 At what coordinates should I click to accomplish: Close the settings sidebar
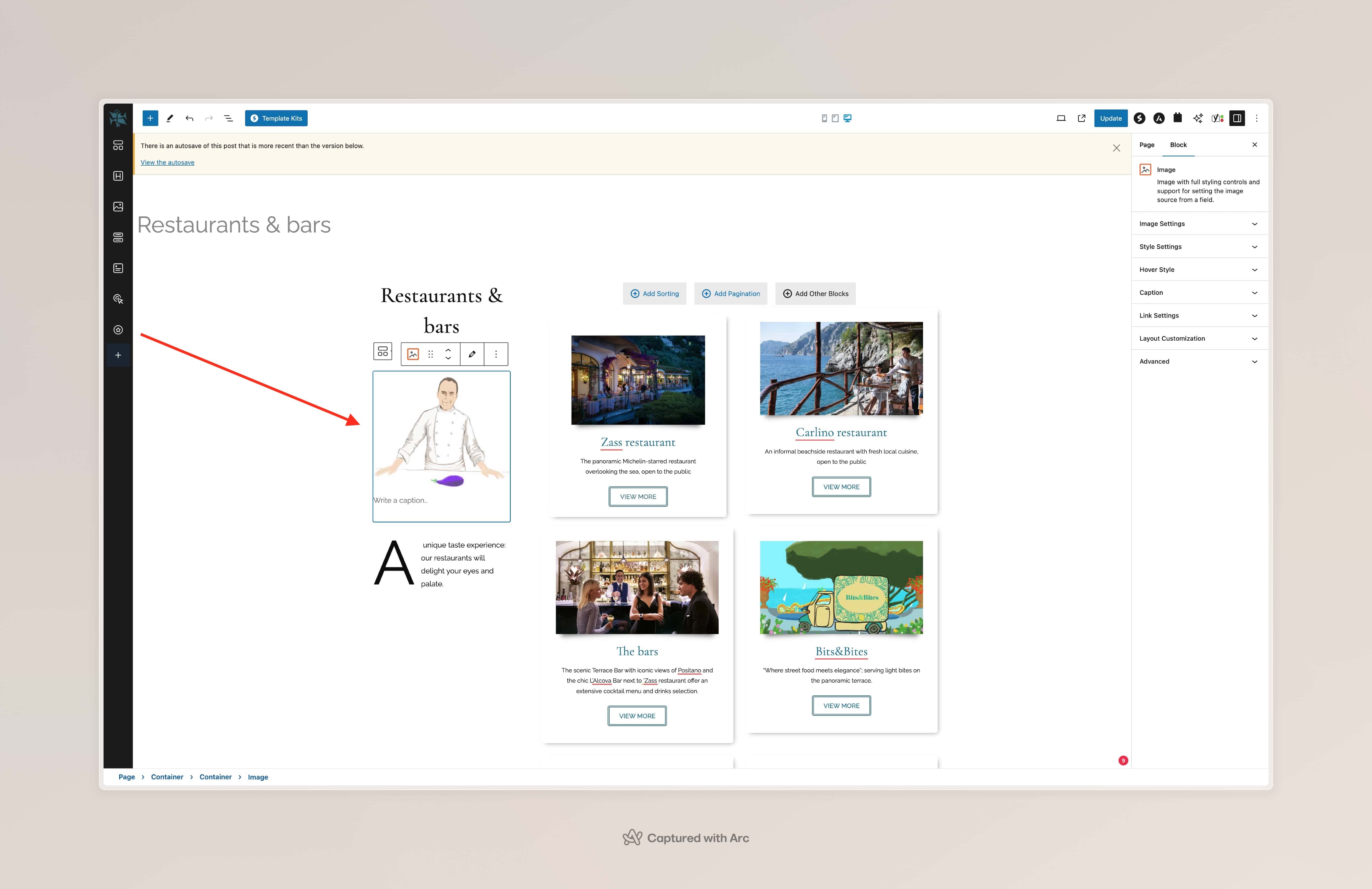(x=1254, y=145)
